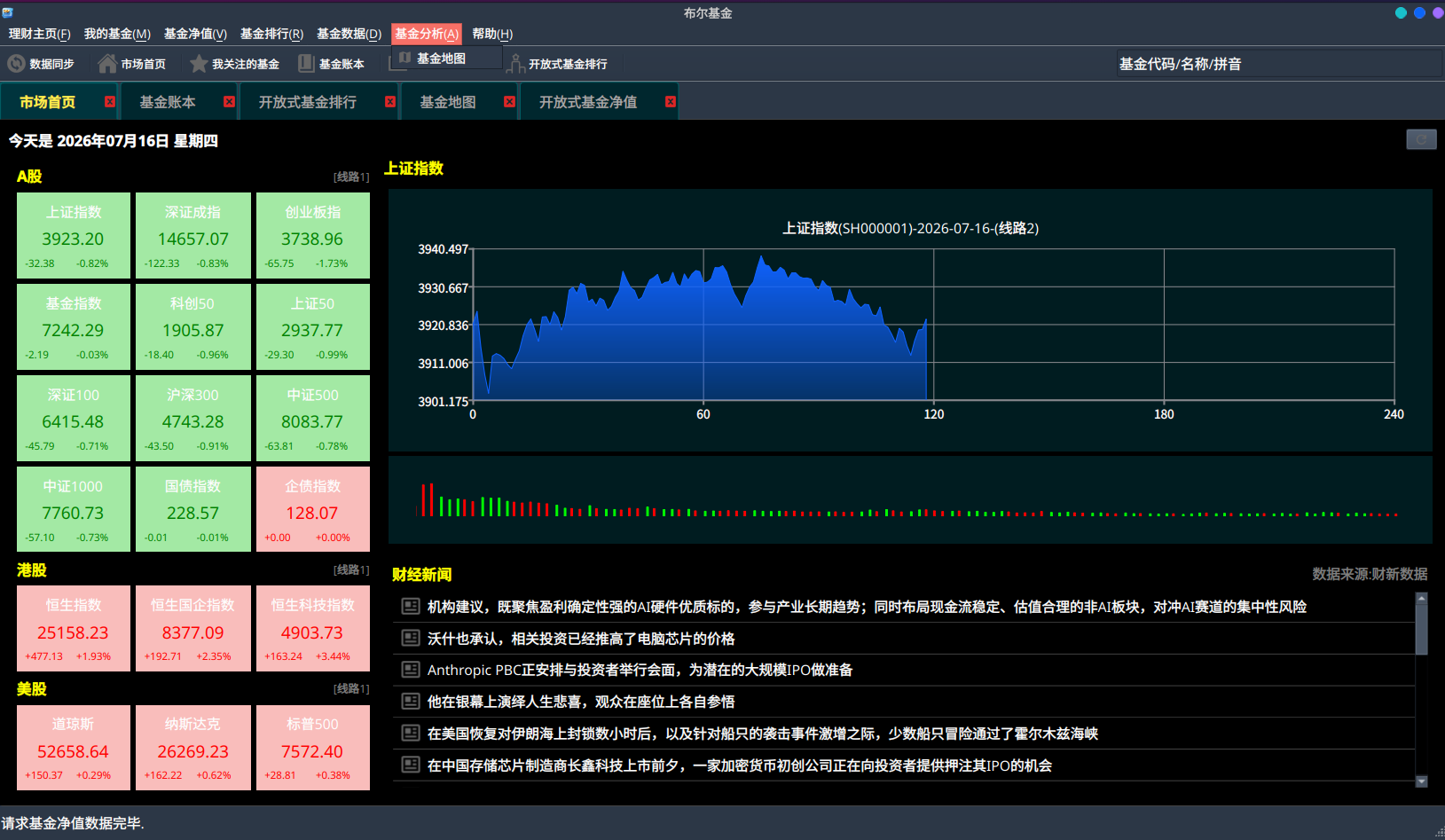1445x840 pixels.
Task: Close the 开放式基金净值 tab
Action: (x=671, y=101)
